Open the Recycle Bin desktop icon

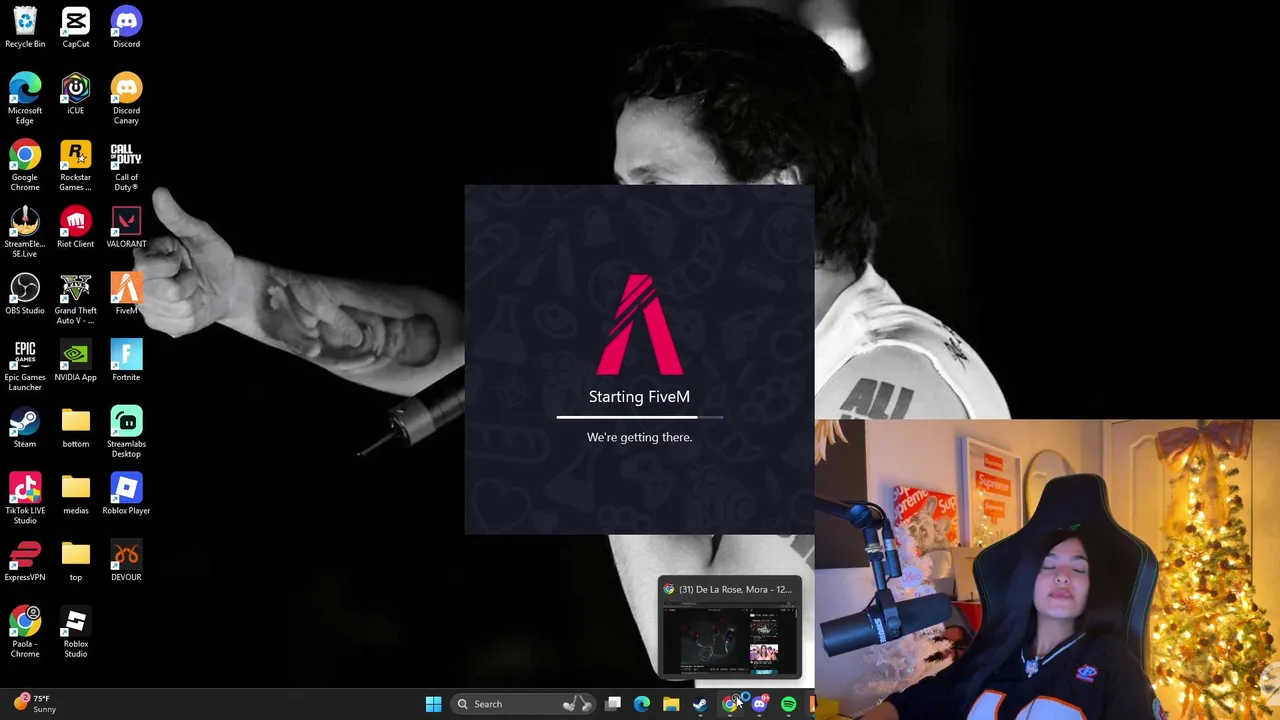click(25, 27)
